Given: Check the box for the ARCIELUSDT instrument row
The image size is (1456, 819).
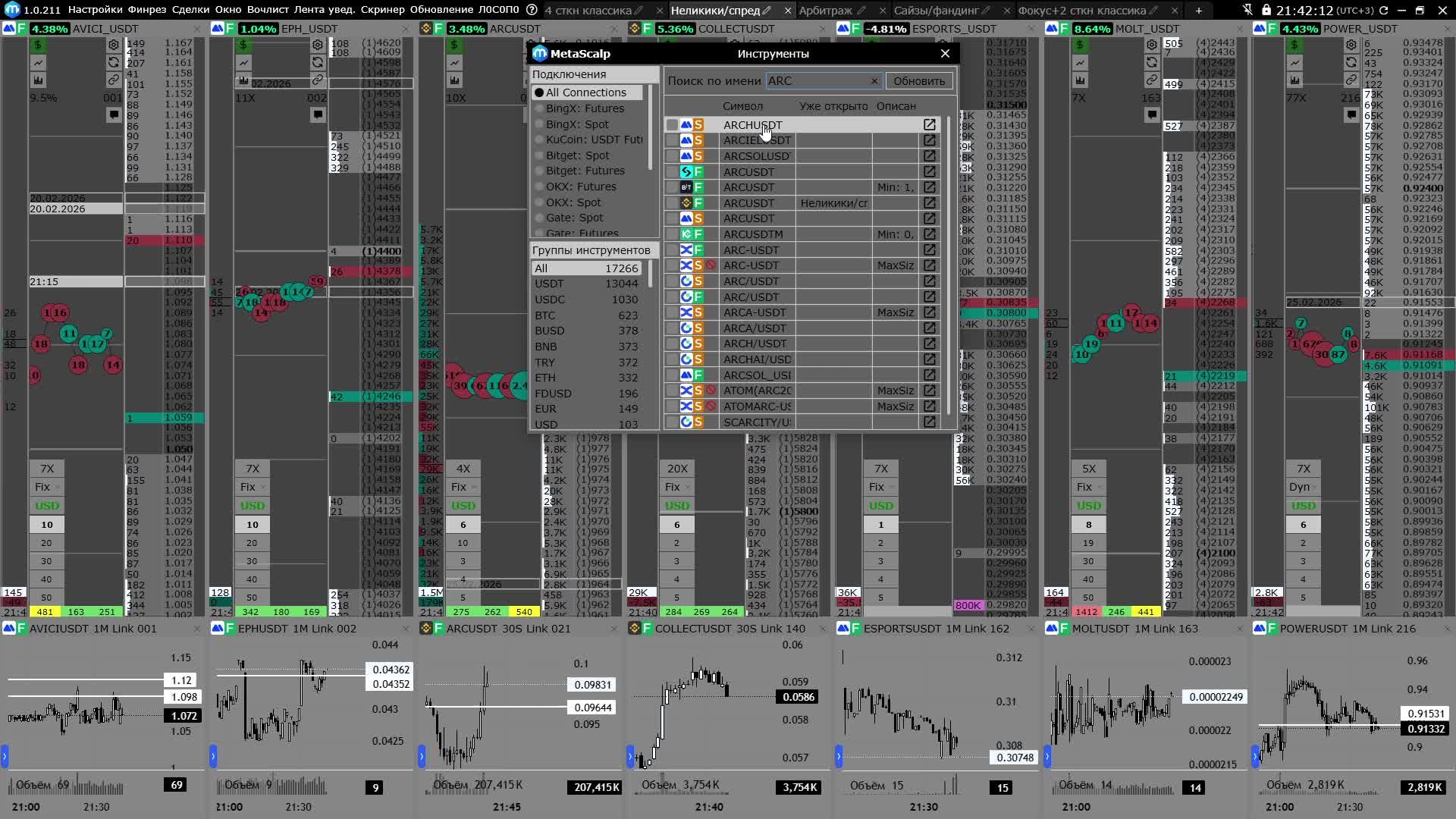Looking at the screenshot, I should (672, 140).
